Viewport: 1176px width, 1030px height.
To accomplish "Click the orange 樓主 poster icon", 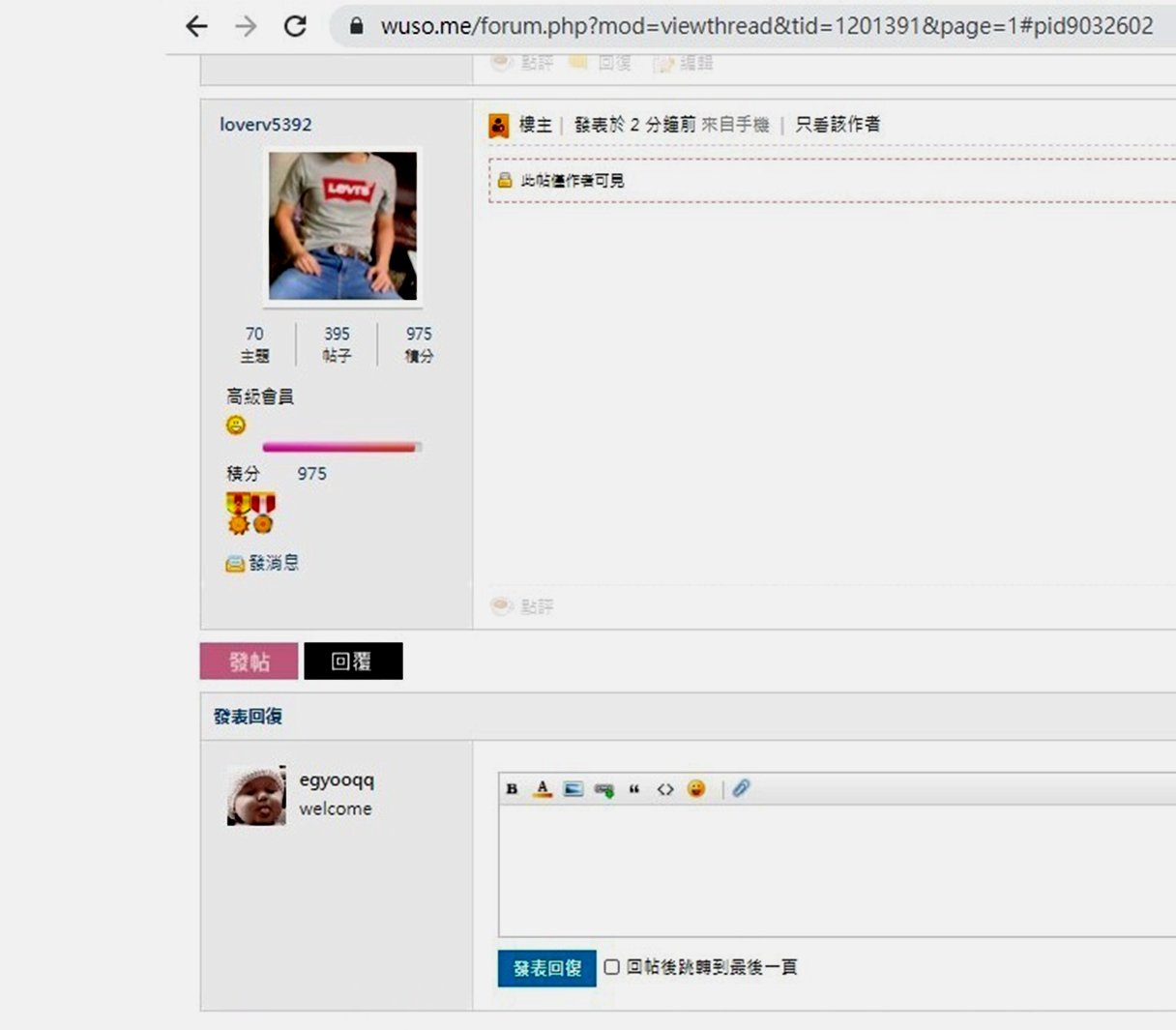I will tap(499, 125).
